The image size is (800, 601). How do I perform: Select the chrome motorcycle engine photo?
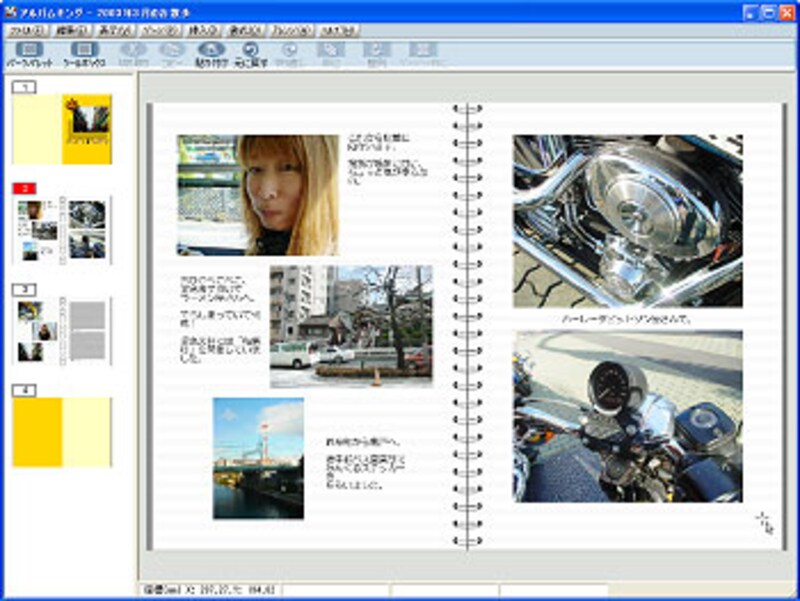[x=627, y=221]
